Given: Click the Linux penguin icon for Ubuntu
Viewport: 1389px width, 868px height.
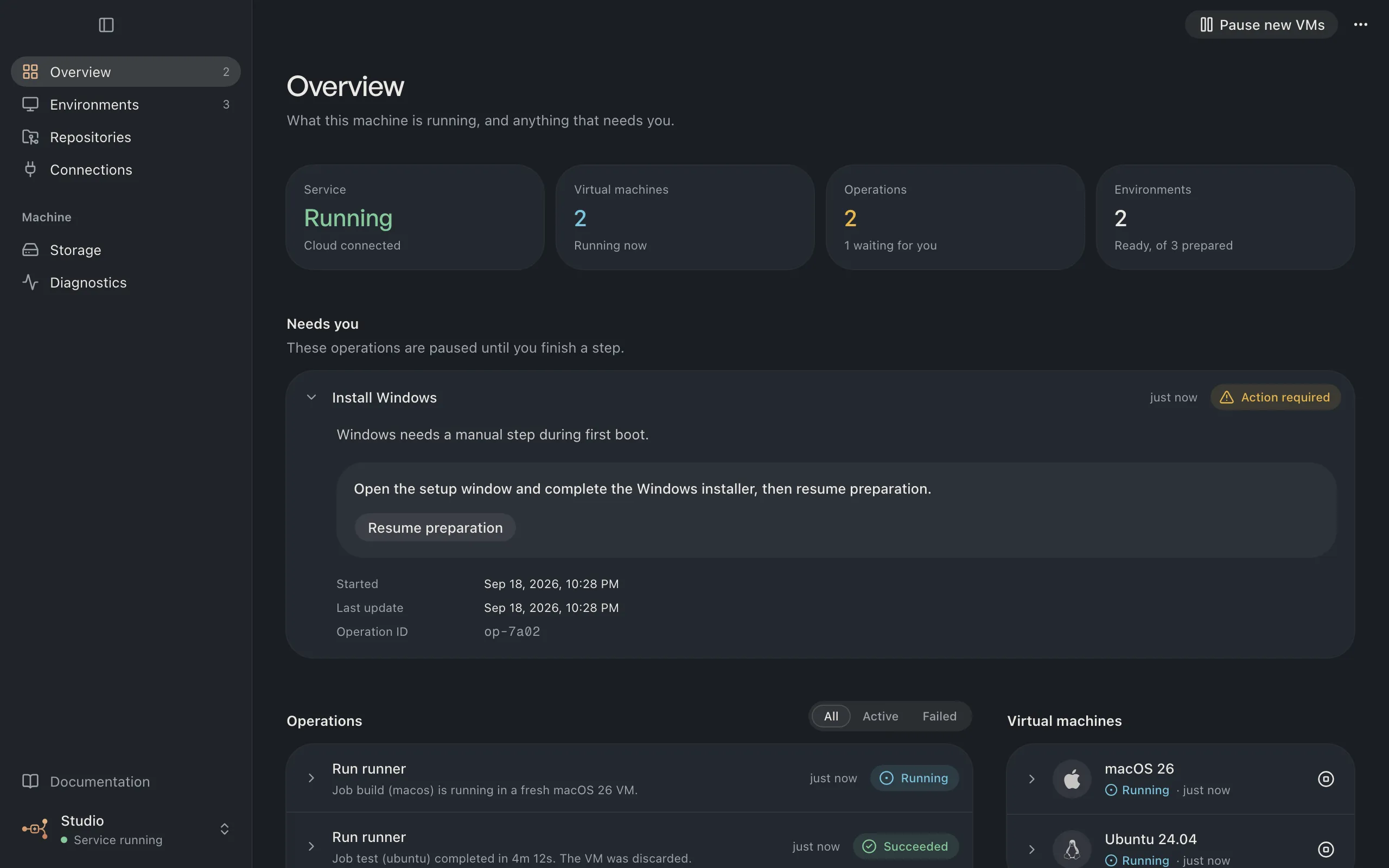Looking at the screenshot, I should 1072,849.
